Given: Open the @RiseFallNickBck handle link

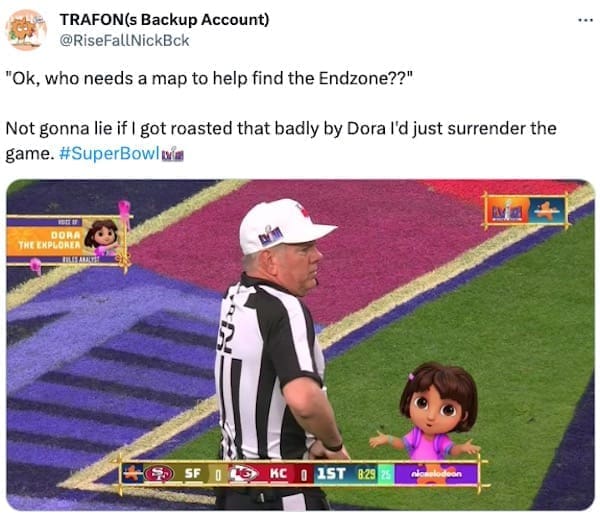Looking at the screenshot, I should pyautogui.click(x=124, y=40).
